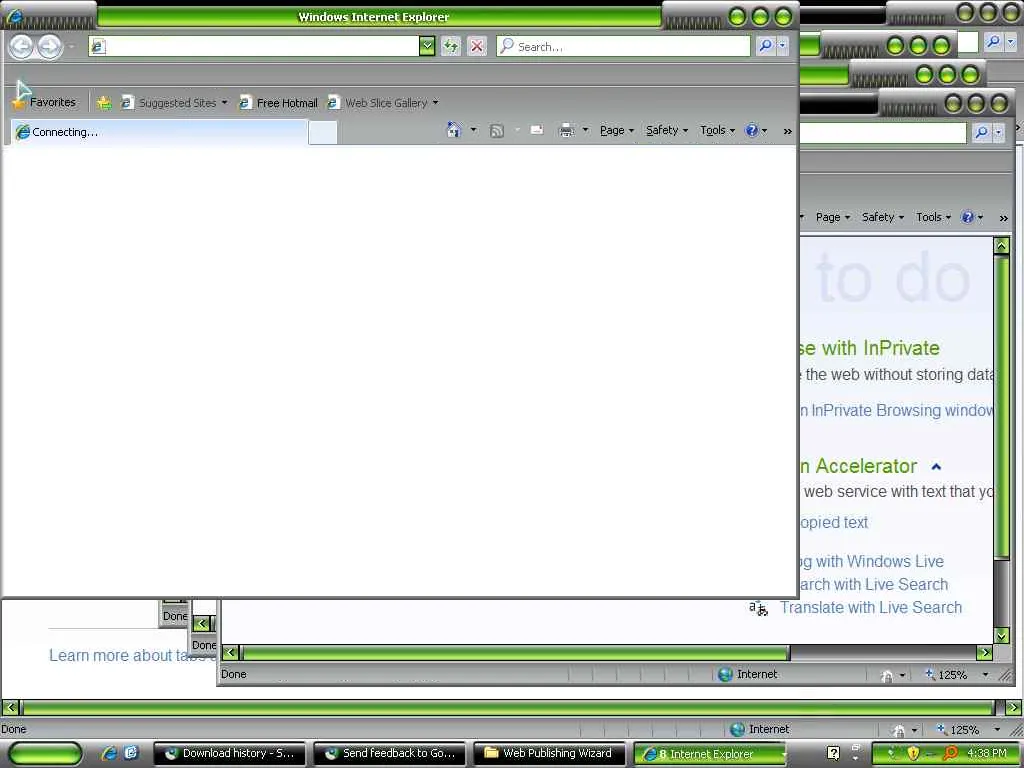Click the 'opied text' link

pyautogui.click(x=835, y=522)
